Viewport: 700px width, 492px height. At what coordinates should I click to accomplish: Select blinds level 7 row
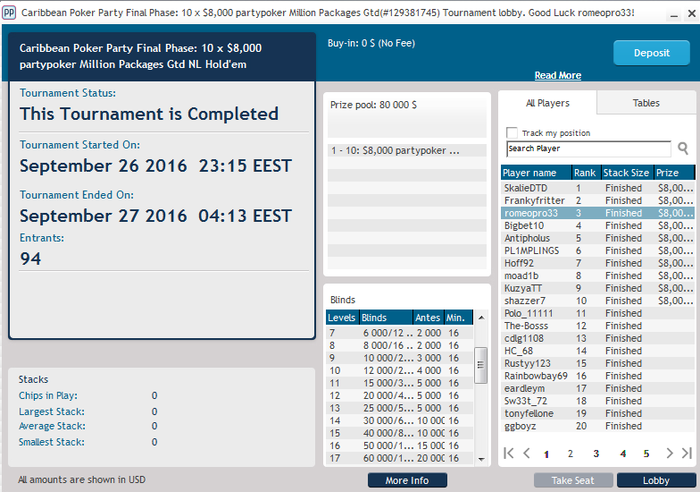pyautogui.click(x=400, y=333)
